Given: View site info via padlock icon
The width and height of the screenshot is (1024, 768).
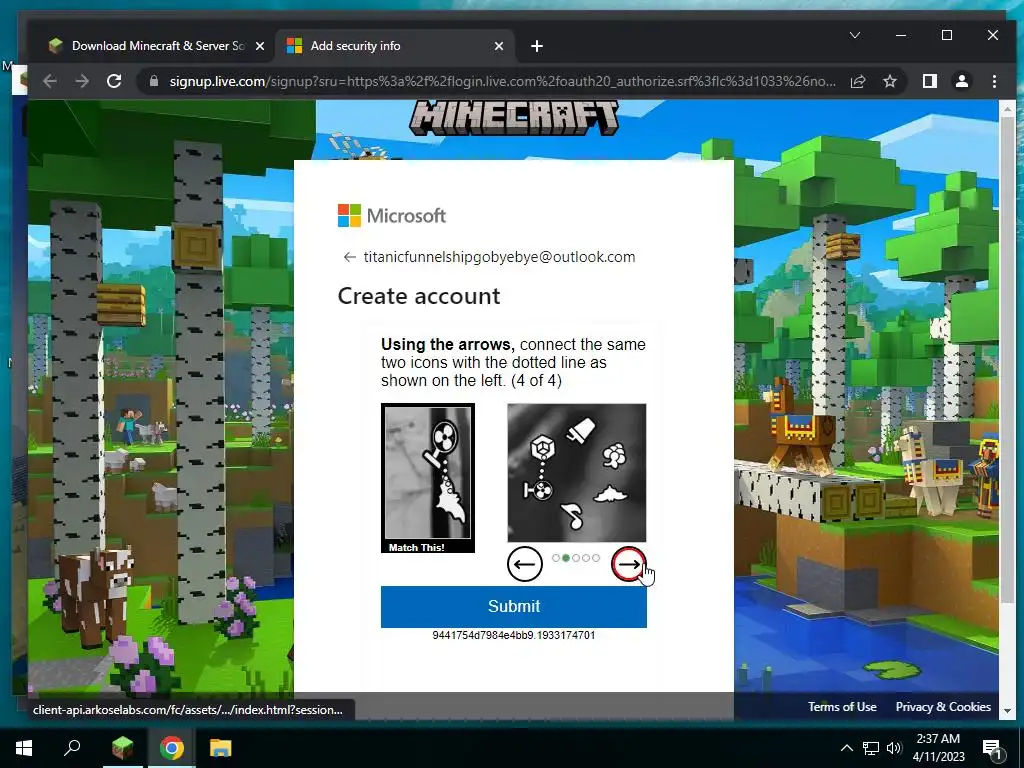Looking at the screenshot, I should (x=154, y=81).
